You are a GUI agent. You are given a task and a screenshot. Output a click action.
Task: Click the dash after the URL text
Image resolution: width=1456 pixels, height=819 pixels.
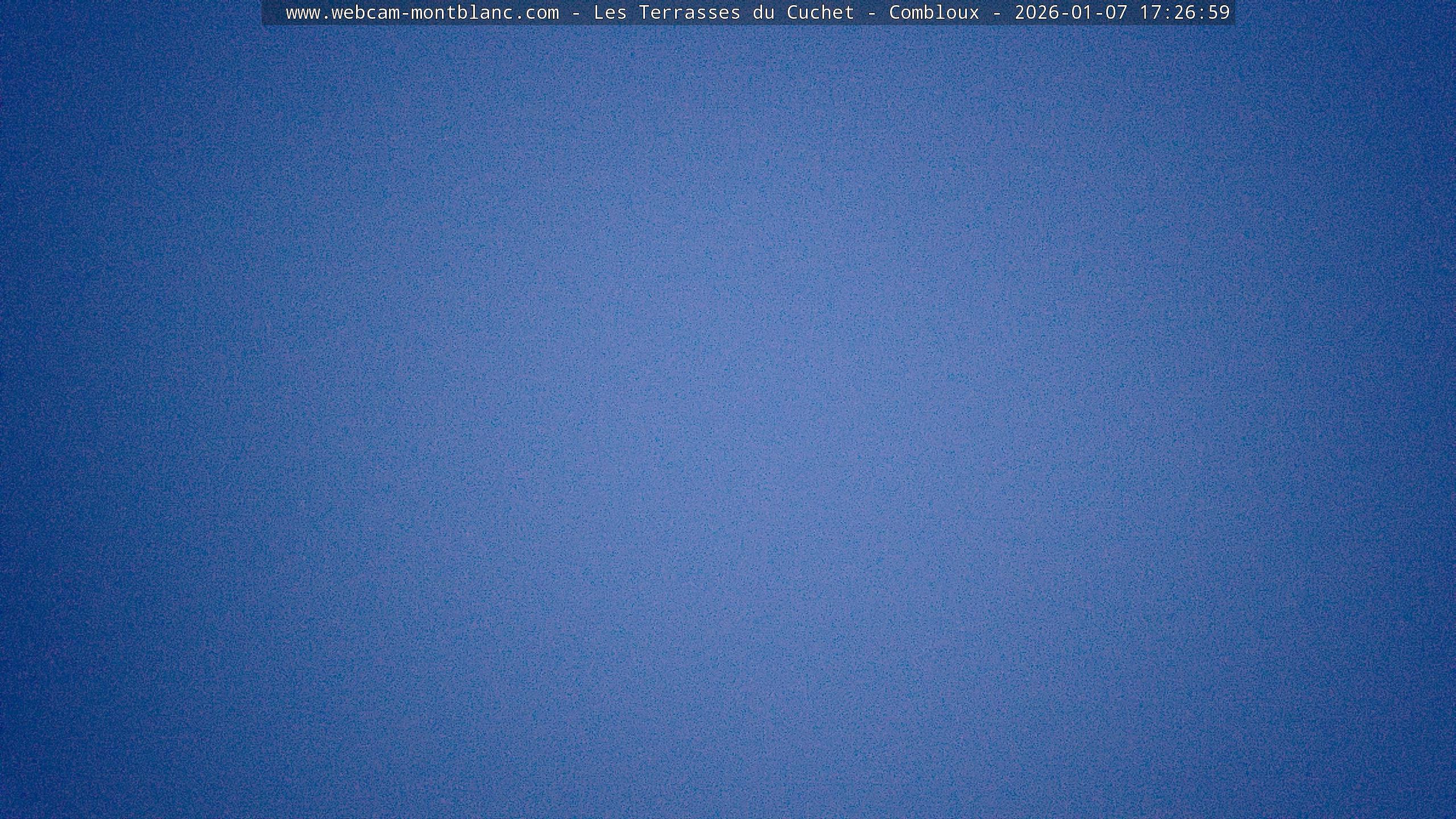(576, 13)
